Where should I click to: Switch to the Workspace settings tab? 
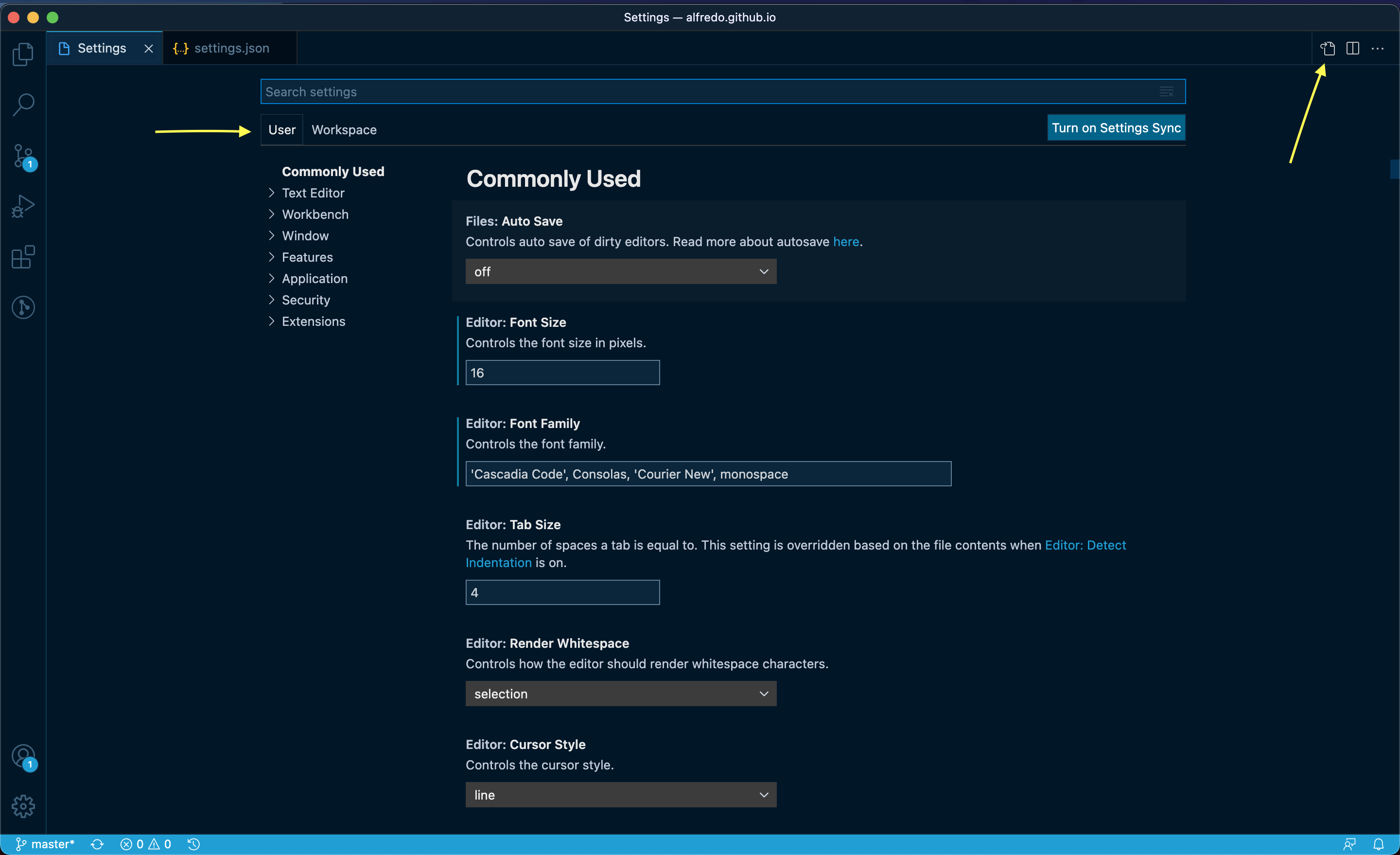(344, 130)
